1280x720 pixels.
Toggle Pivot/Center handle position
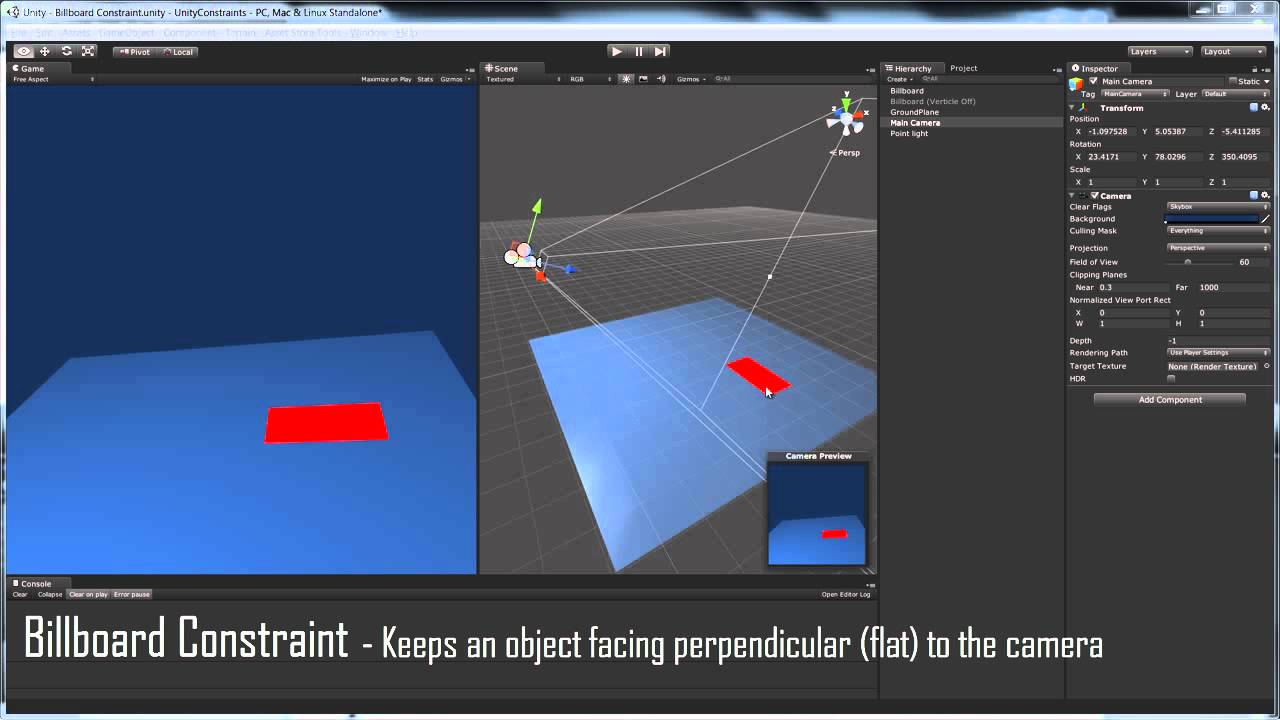[133, 52]
